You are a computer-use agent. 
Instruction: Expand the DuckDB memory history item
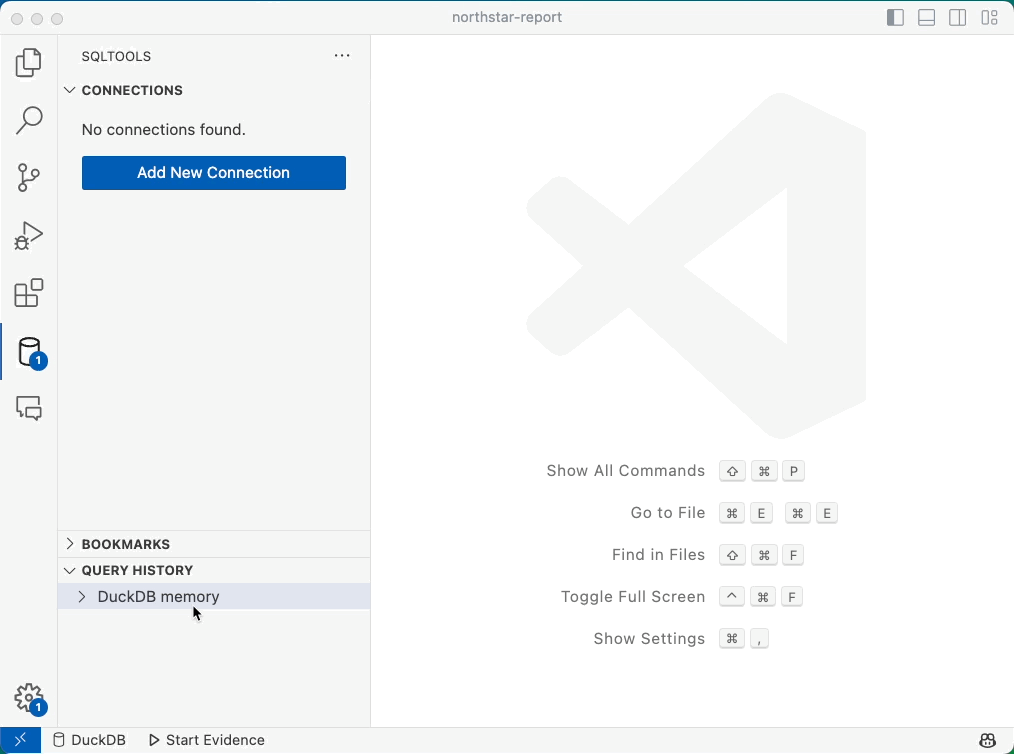[x=82, y=597]
